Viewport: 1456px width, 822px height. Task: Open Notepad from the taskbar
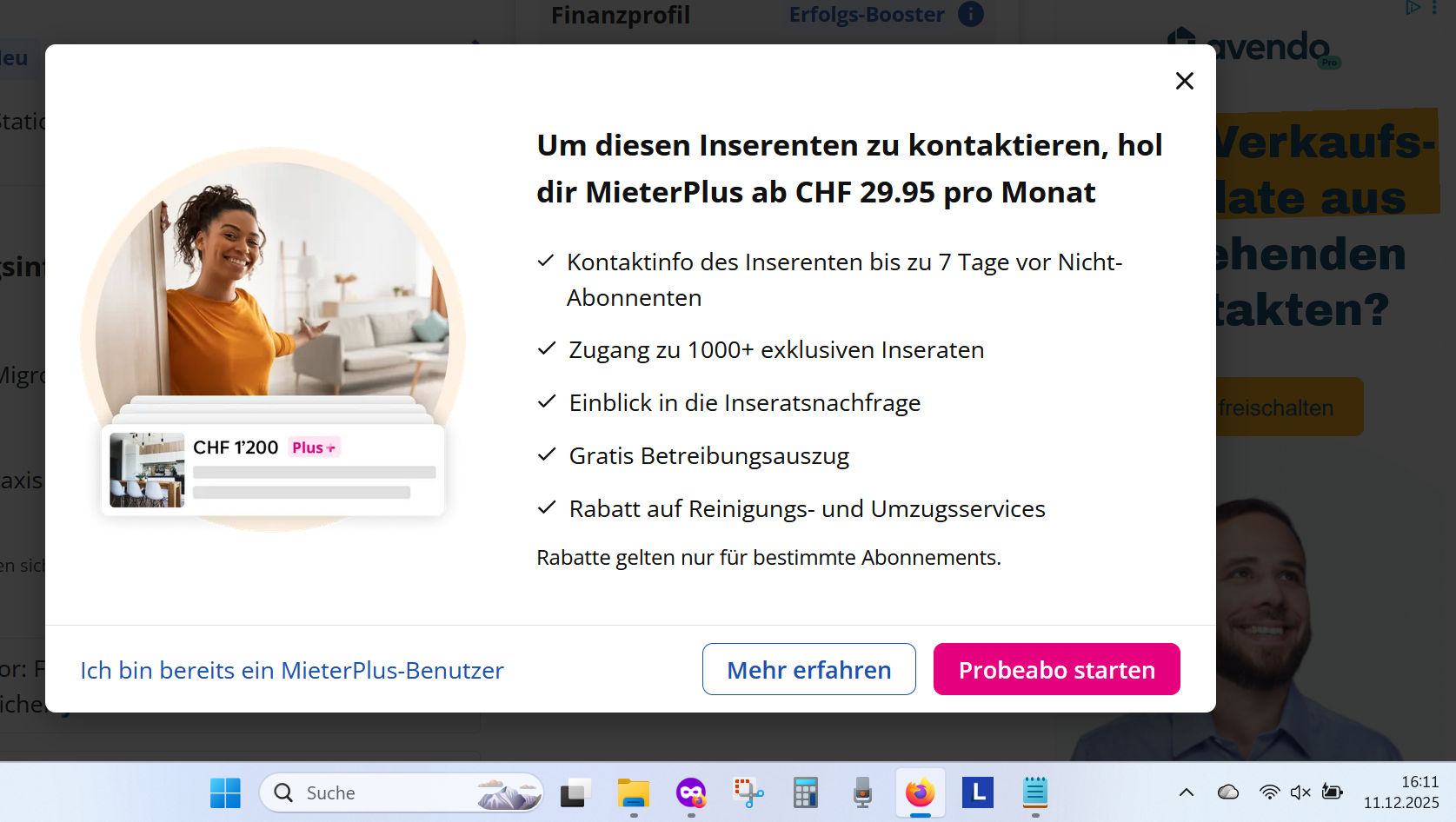[x=1034, y=792]
